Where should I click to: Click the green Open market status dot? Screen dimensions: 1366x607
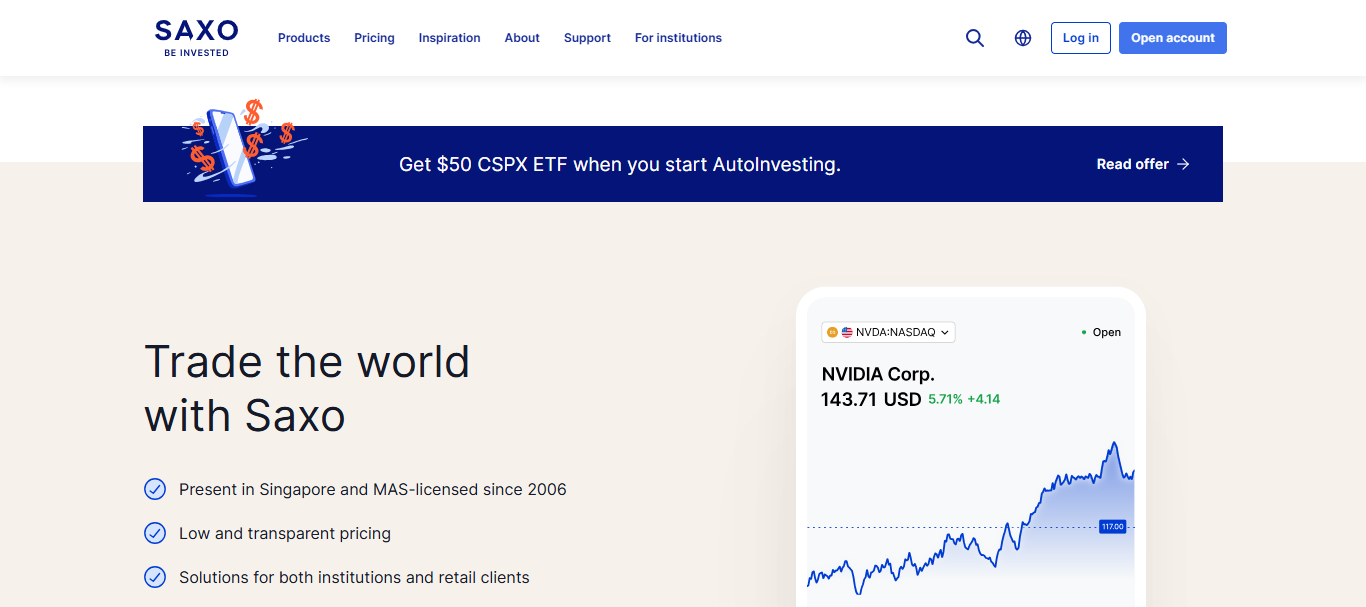click(1084, 332)
